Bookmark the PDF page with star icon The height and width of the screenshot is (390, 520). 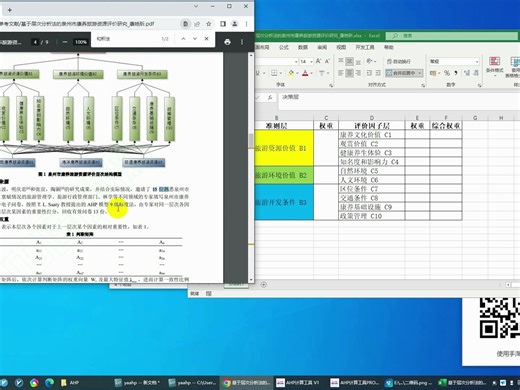pyautogui.click(x=209, y=24)
